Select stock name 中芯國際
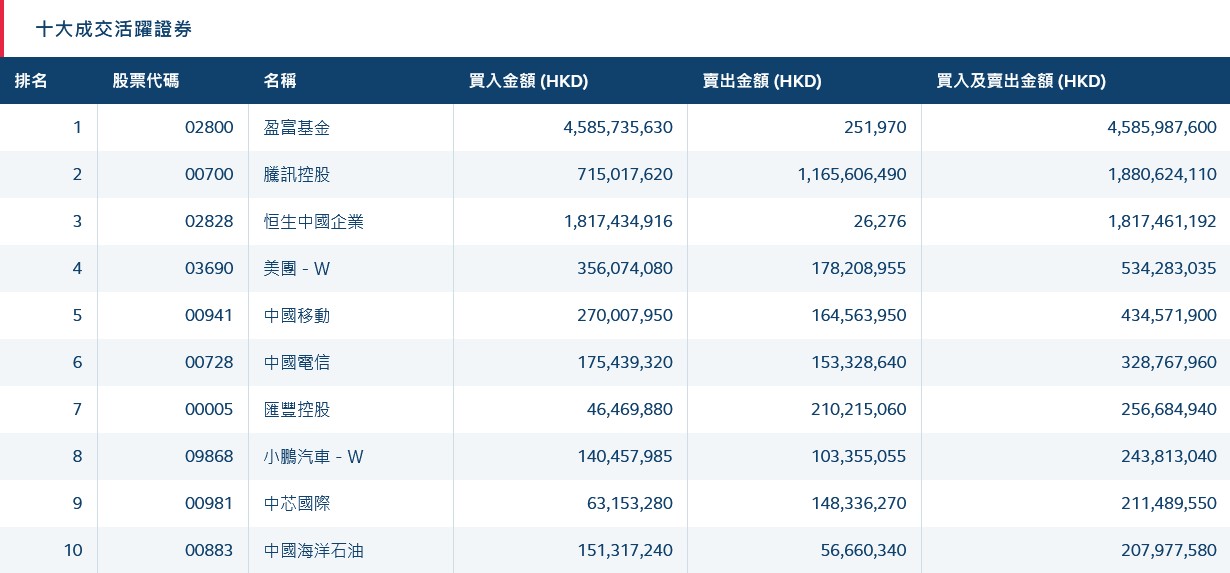The image size is (1230, 573). [297, 503]
